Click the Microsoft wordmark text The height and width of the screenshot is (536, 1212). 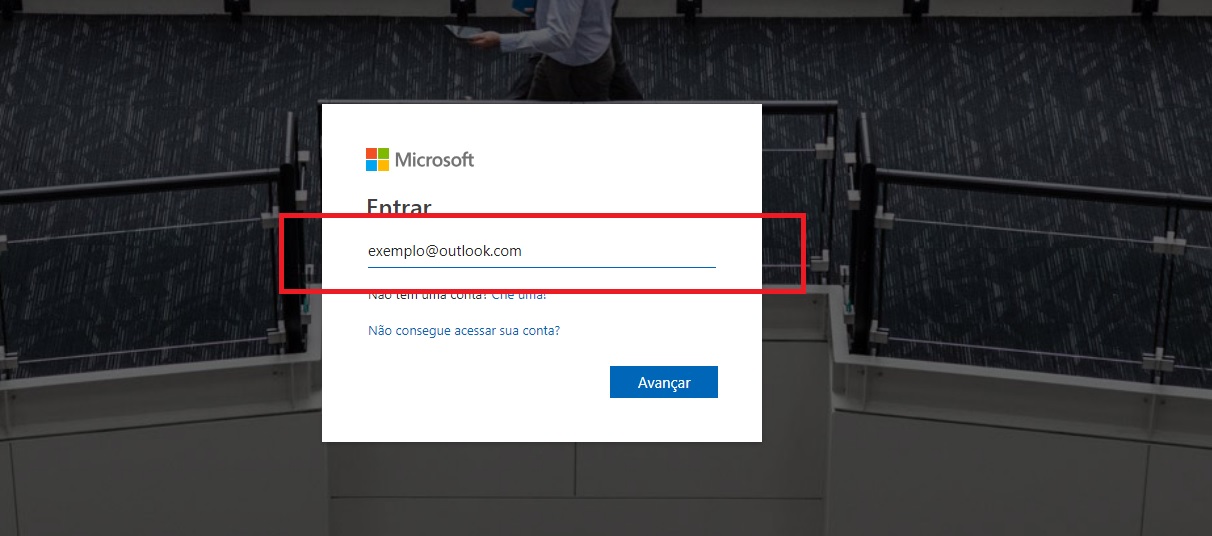(x=434, y=159)
